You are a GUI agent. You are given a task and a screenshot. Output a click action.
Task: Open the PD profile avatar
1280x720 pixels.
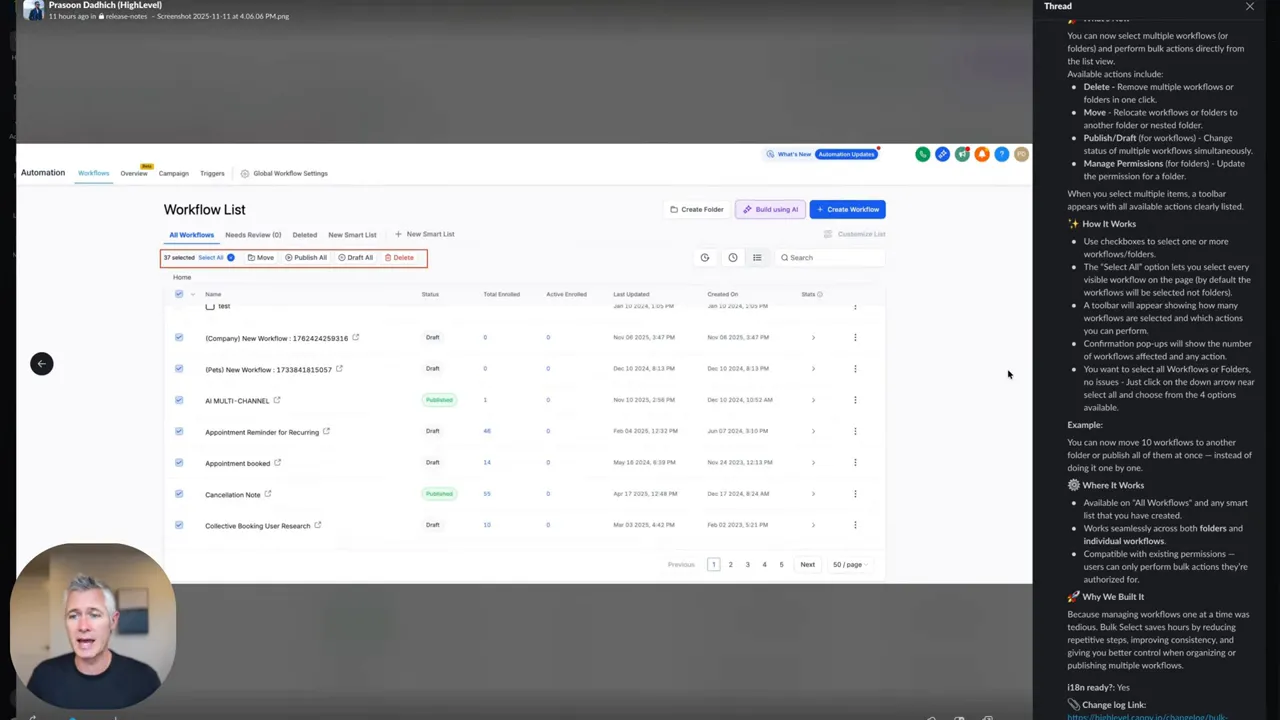click(x=1021, y=153)
